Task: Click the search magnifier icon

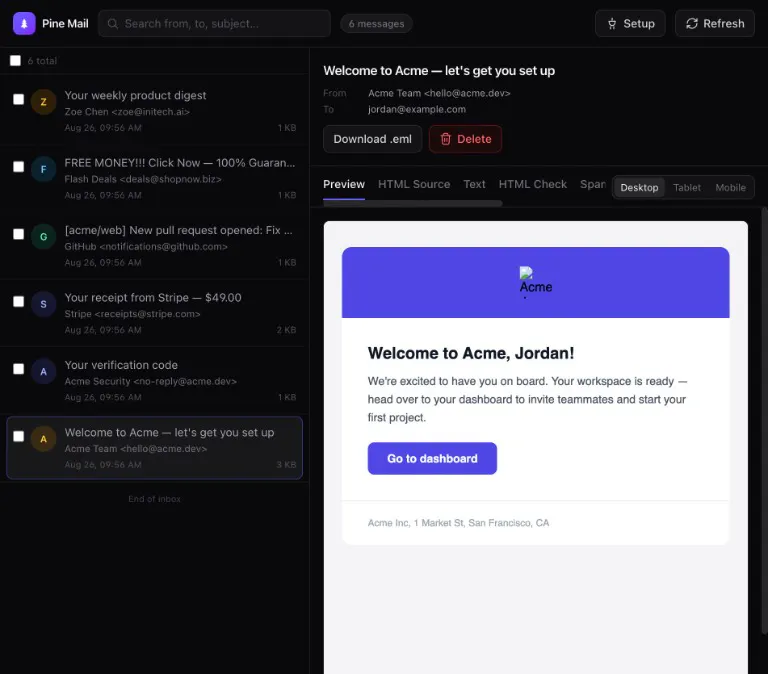Action: pos(113,24)
